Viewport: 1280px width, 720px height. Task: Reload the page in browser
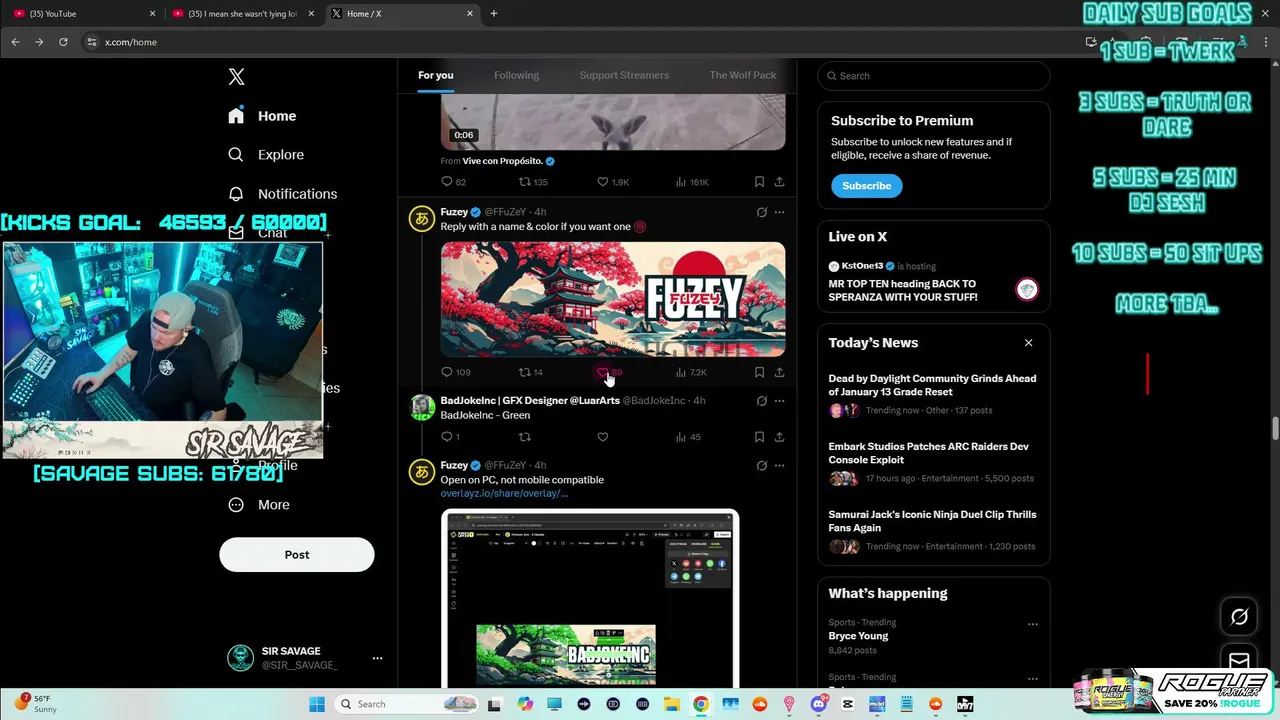(x=63, y=42)
